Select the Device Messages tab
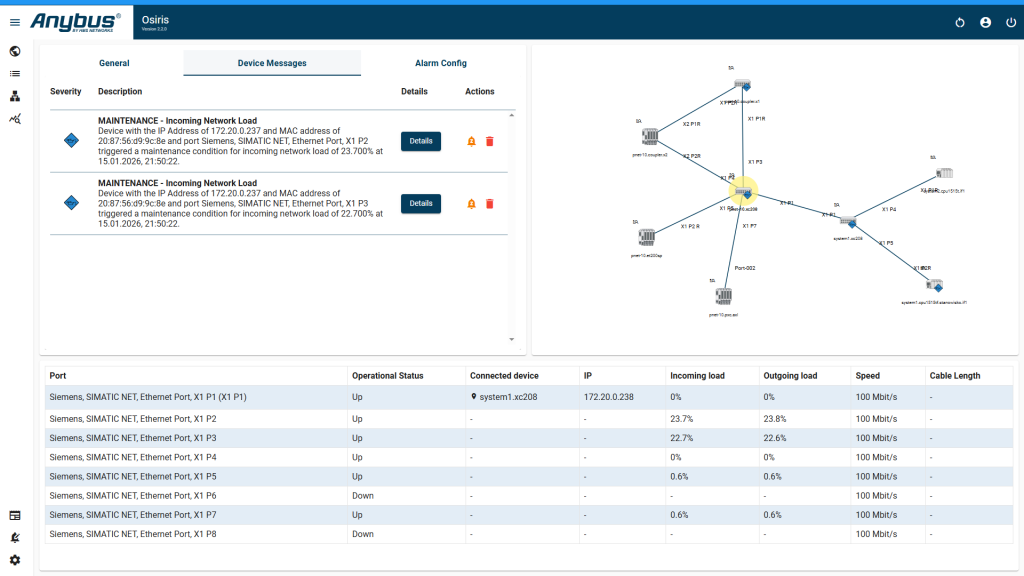The image size is (1024, 576). pos(272,63)
